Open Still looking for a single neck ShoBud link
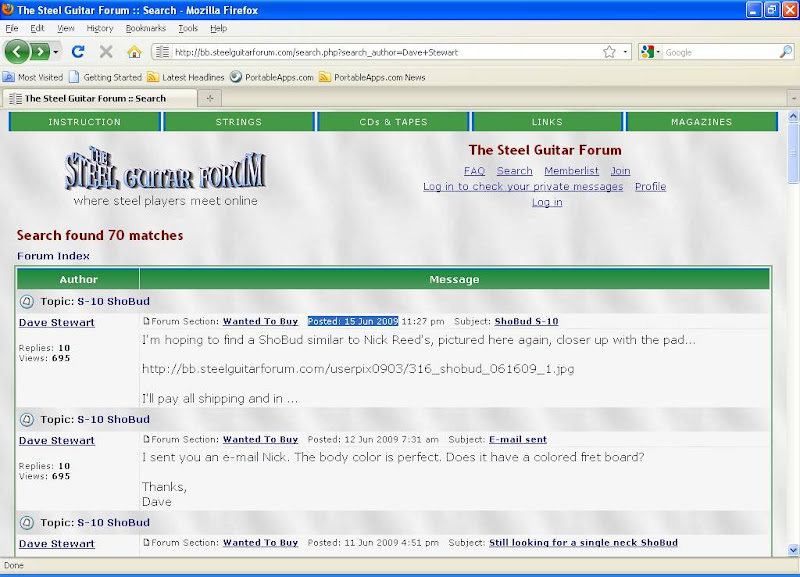Image resolution: width=800 pixels, height=577 pixels. click(583, 543)
